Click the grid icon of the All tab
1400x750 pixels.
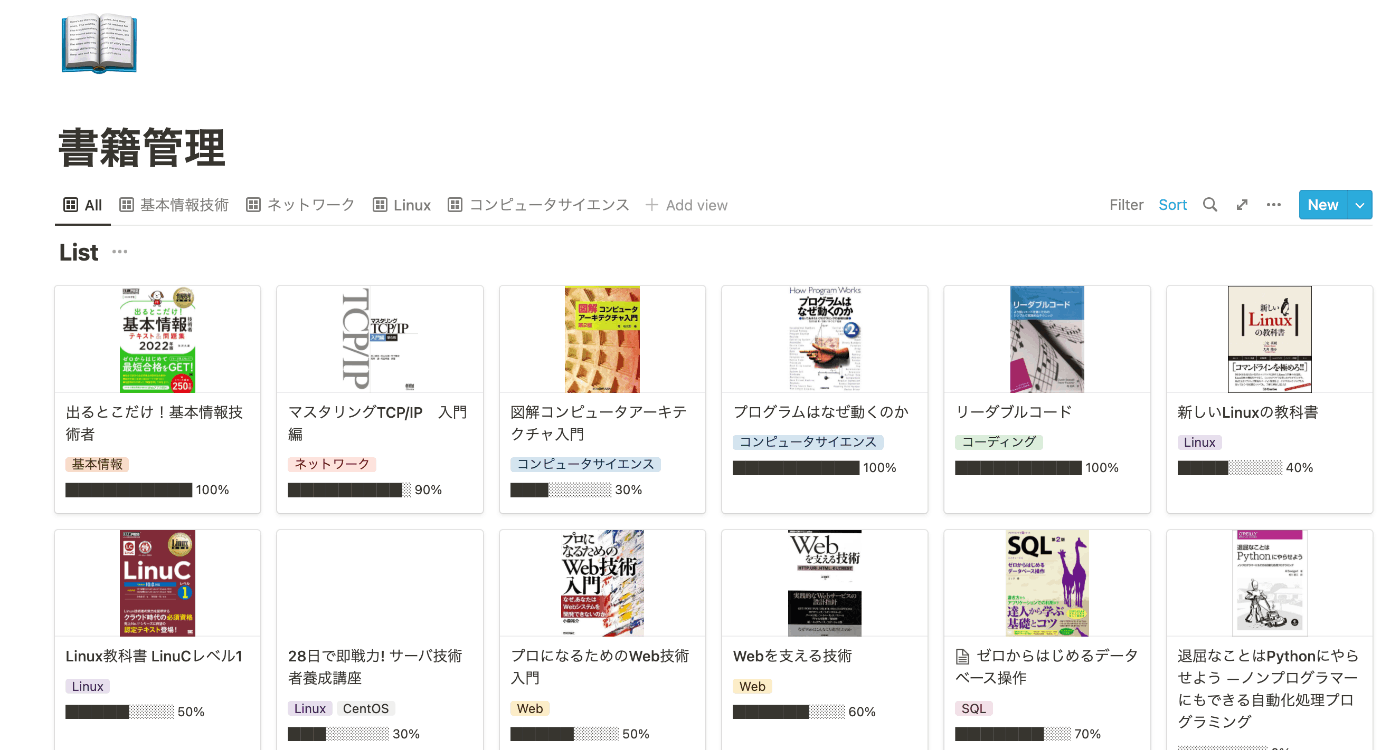[70, 205]
